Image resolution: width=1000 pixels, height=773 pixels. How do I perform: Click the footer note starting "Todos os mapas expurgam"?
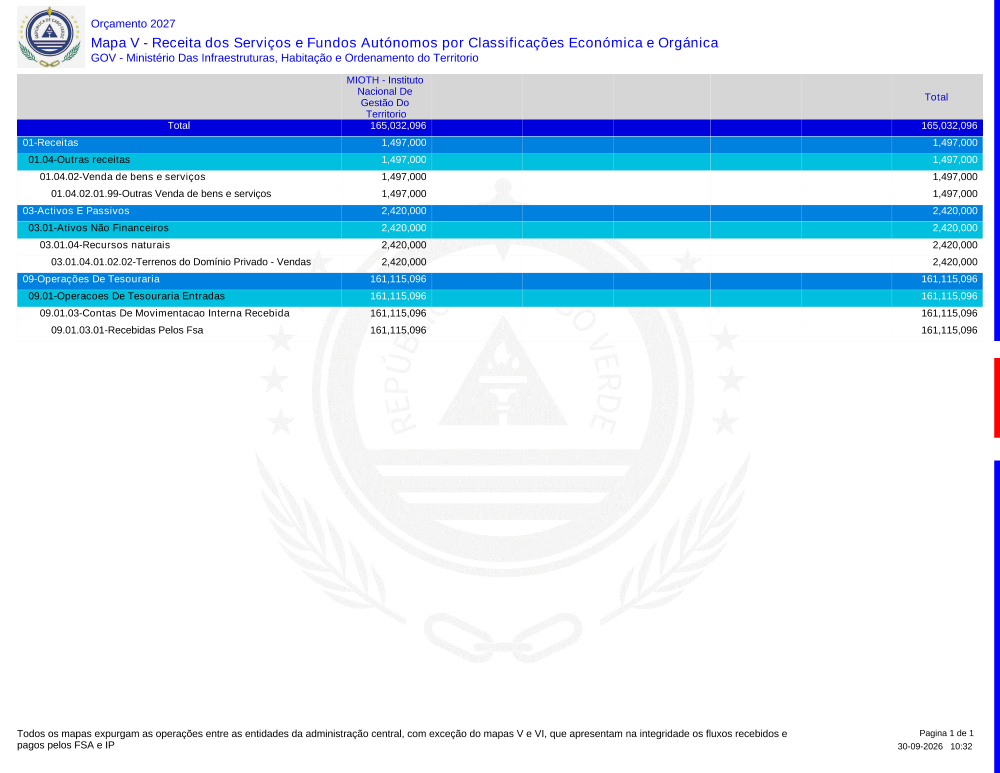[x=402, y=739]
